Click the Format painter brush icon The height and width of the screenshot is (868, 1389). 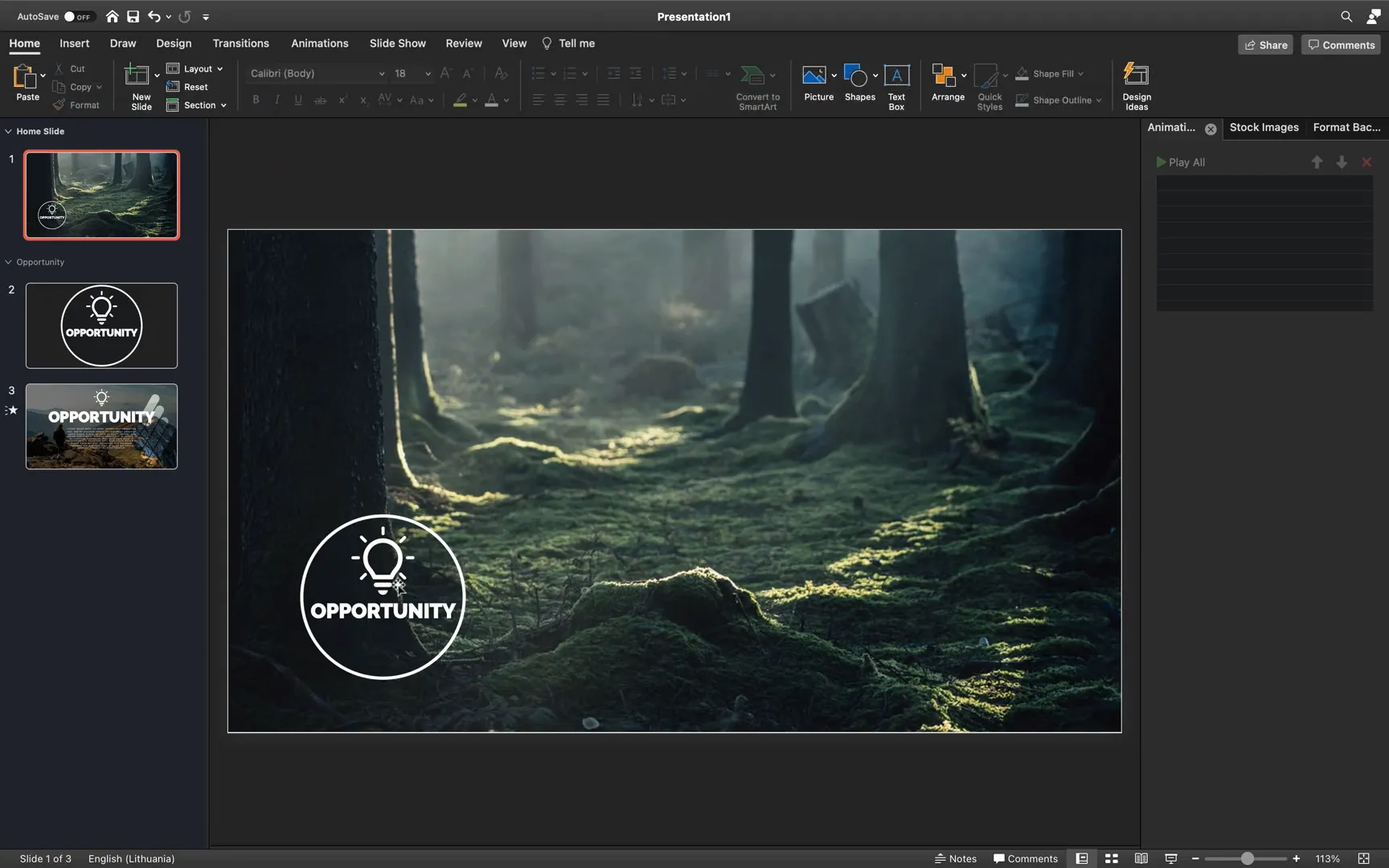tap(59, 105)
